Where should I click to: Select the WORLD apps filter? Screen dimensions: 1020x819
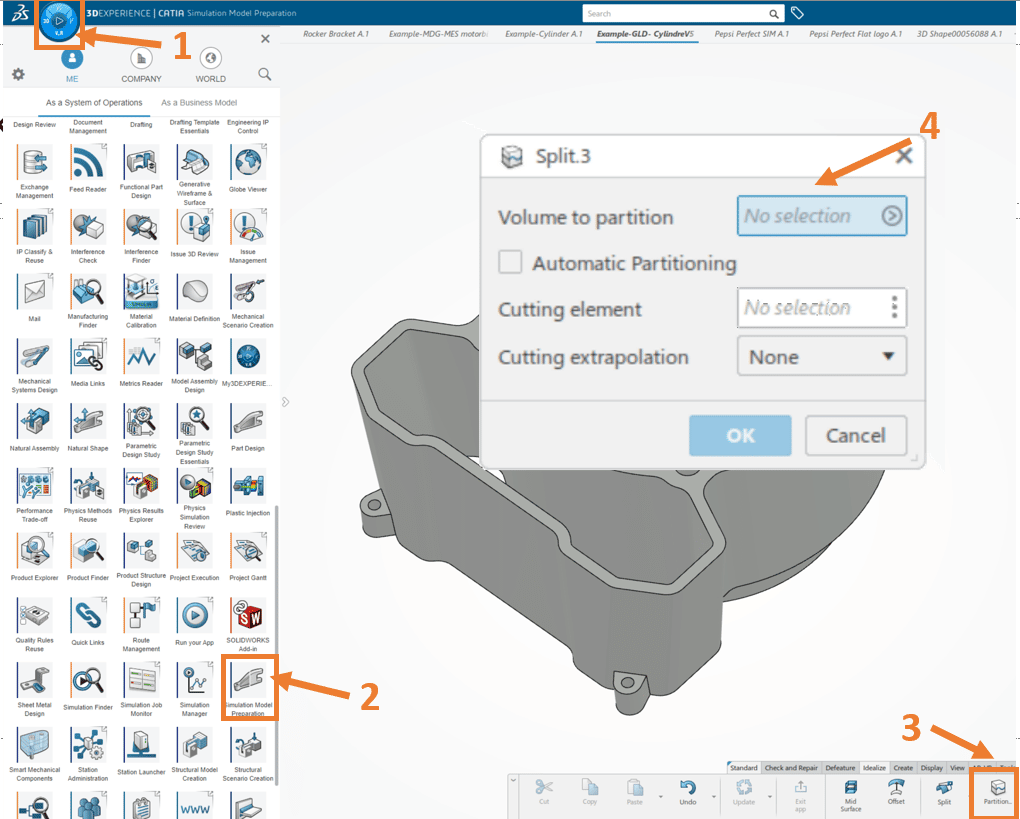211,66
